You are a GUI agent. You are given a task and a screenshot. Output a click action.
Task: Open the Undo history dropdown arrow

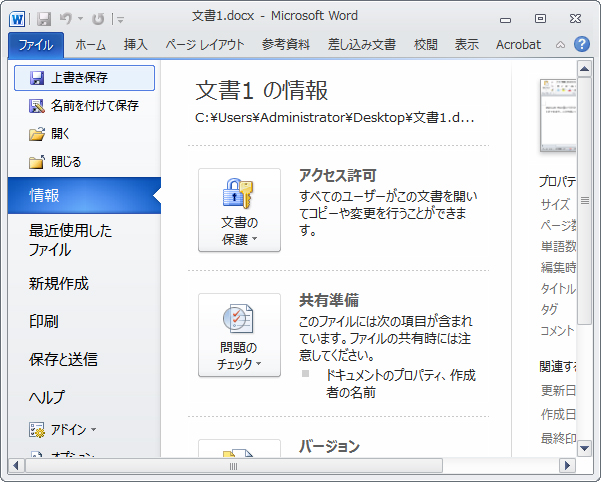[x=80, y=18]
